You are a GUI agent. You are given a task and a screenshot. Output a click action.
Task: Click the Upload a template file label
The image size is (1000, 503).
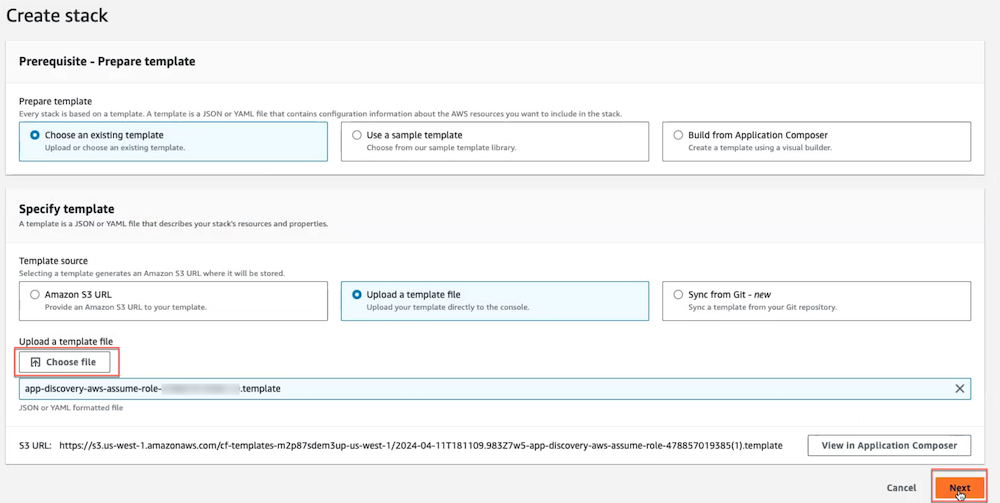[66, 341]
